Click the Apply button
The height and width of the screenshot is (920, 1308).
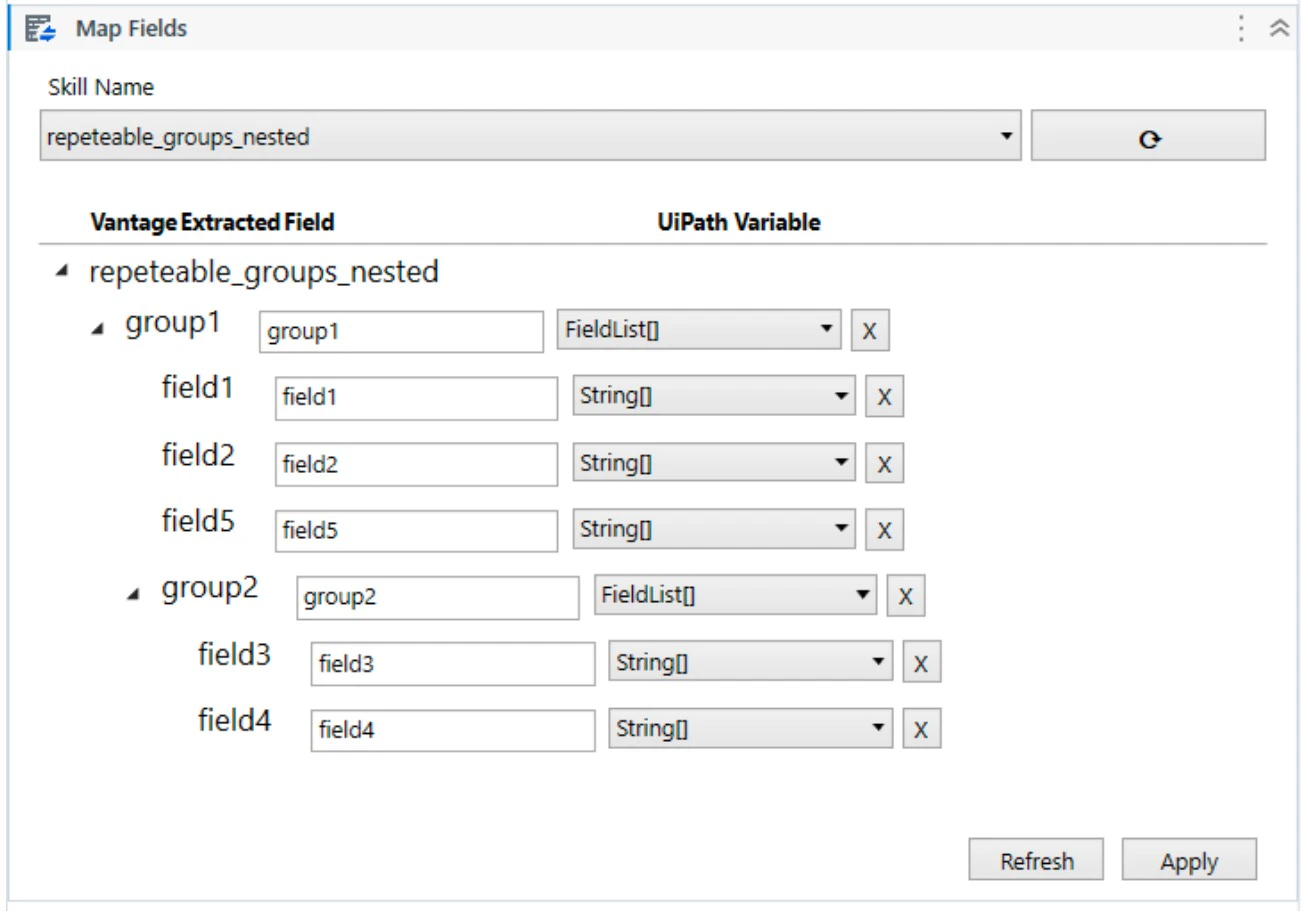pos(1189,859)
